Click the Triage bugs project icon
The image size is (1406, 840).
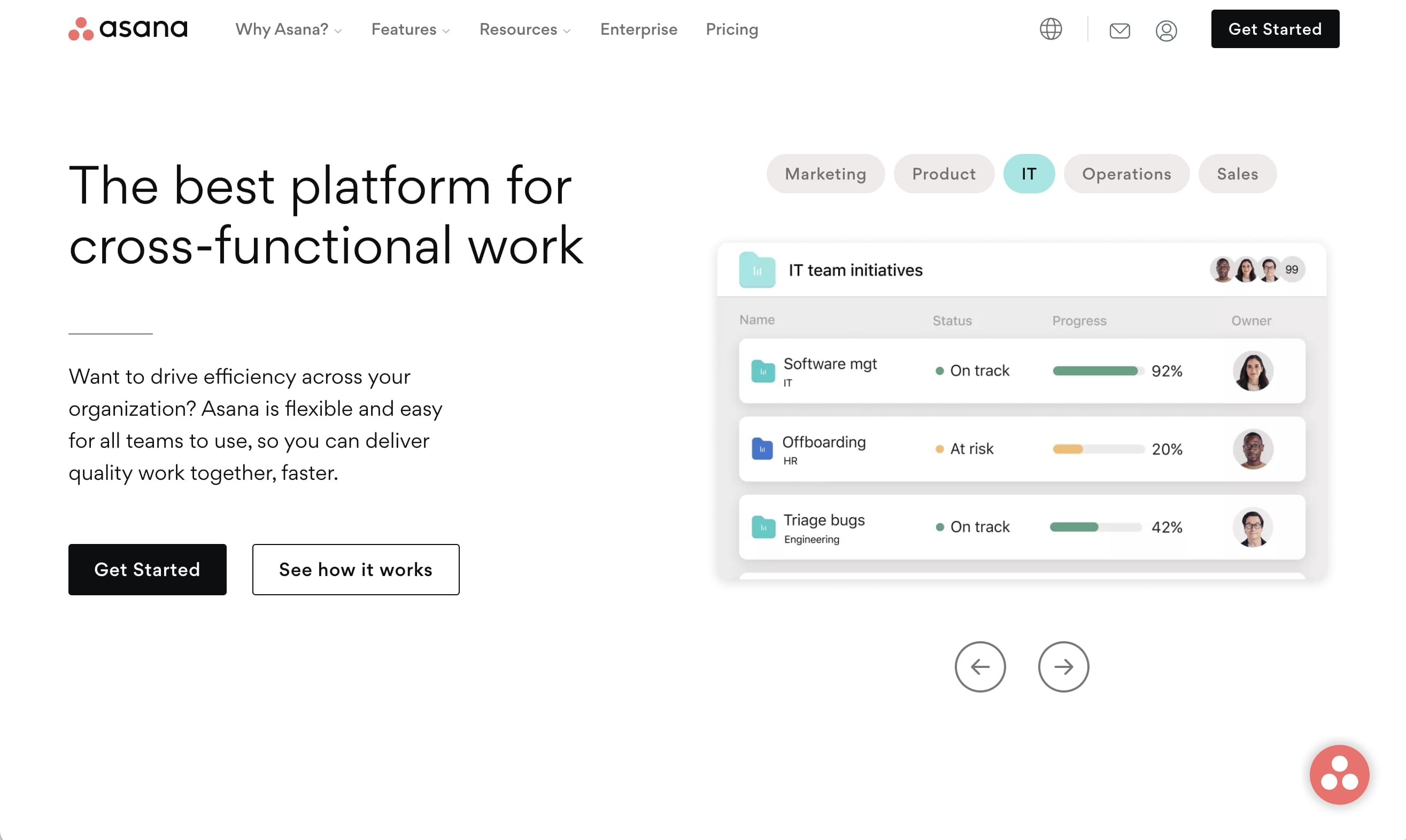coord(764,525)
